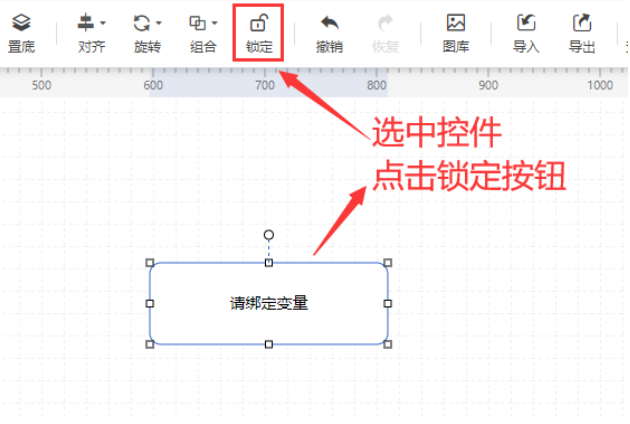Click the 旋转 rotate icon
Viewport: 630px width, 424px height.
point(141,23)
